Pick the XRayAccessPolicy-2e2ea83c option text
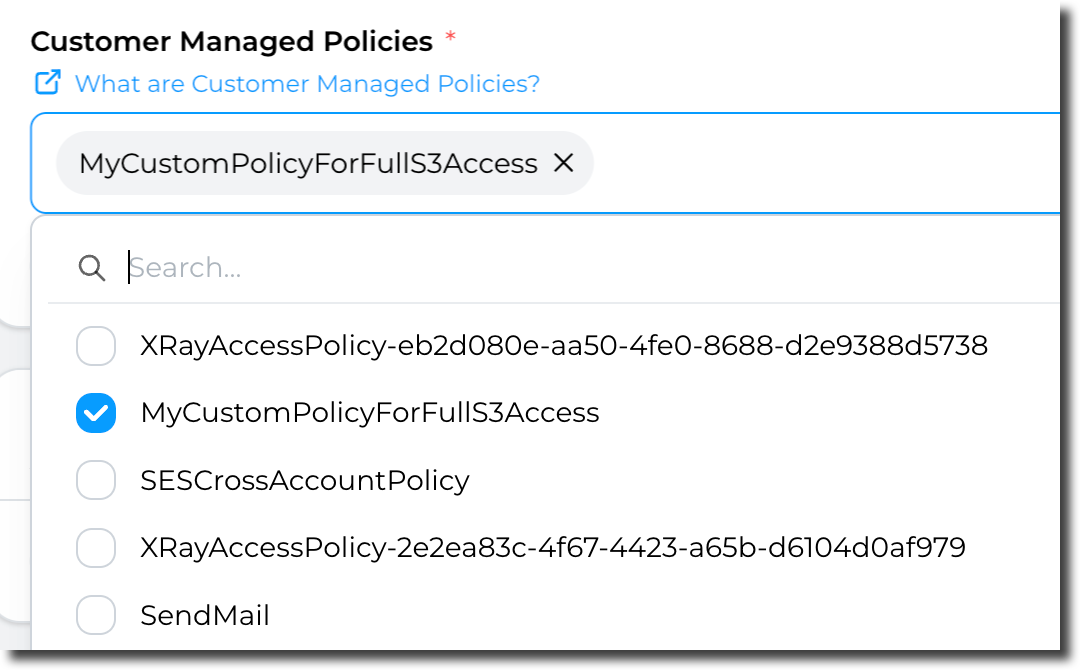1080x670 pixels. [553, 547]
